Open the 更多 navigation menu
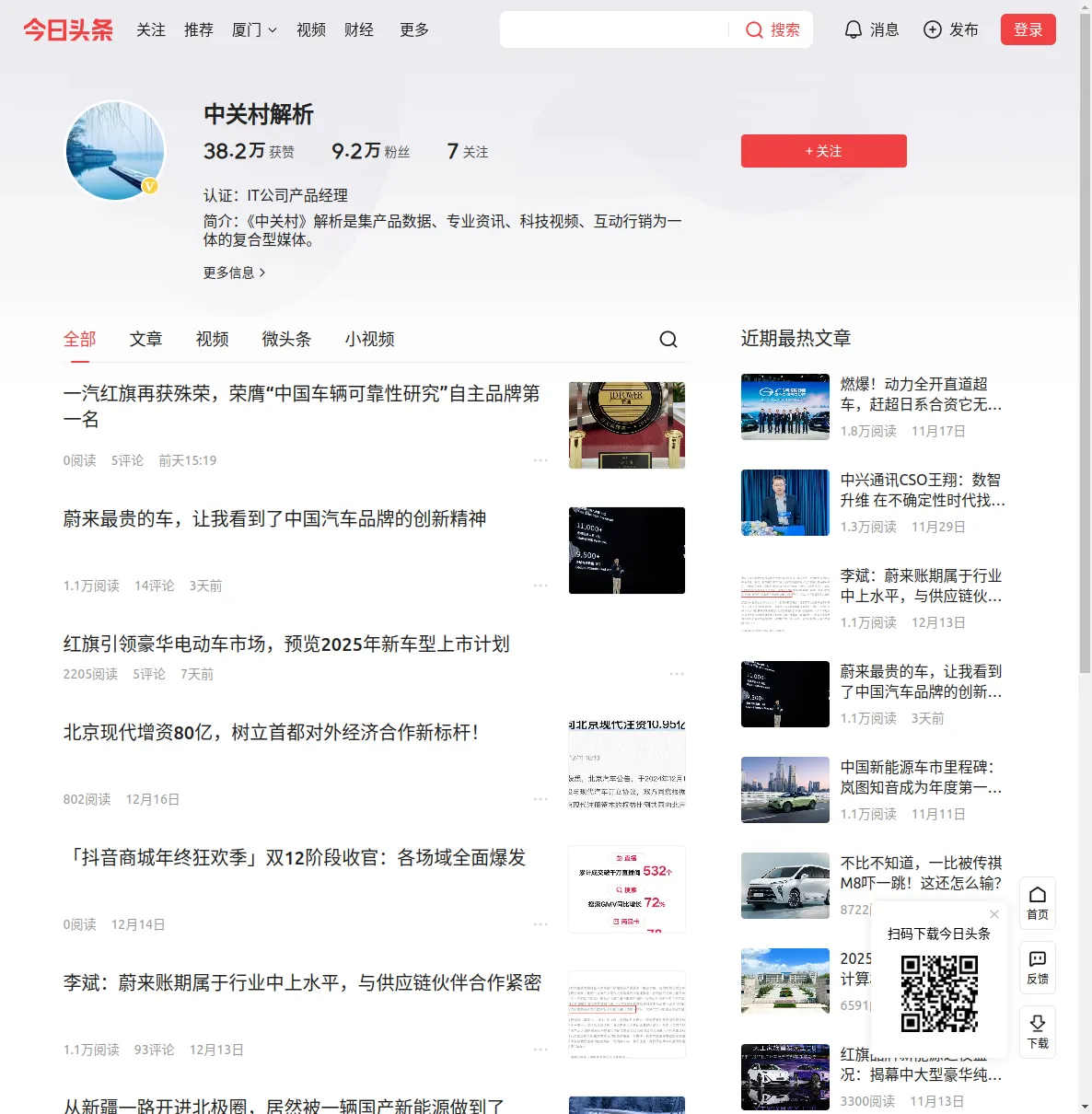This screenshot has height=1114, width=1092. pyautogui.click(x=414, y=29)
